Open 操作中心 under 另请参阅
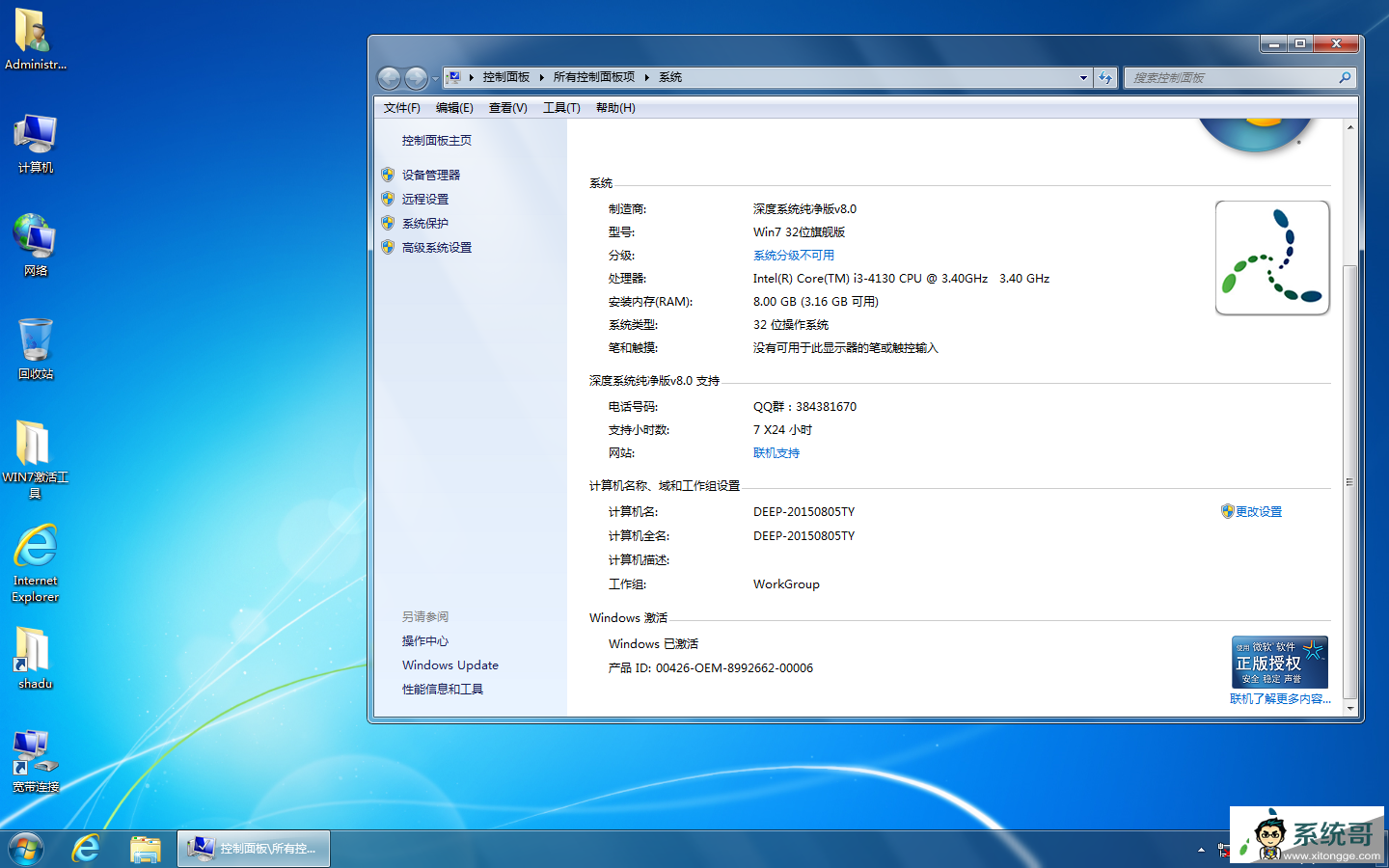Viewport: 1389px width, 868px height. pos(425,641)
